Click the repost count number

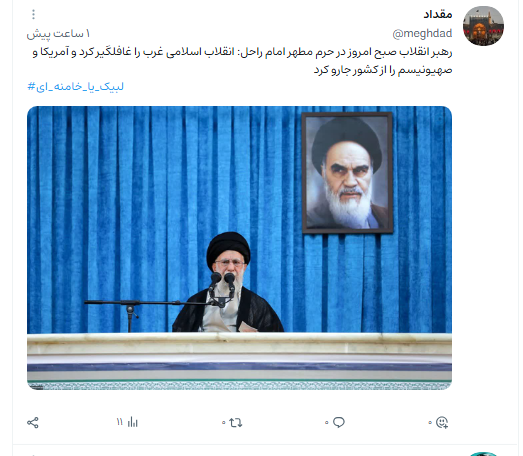pyautogui.click(x=223, y=423)
